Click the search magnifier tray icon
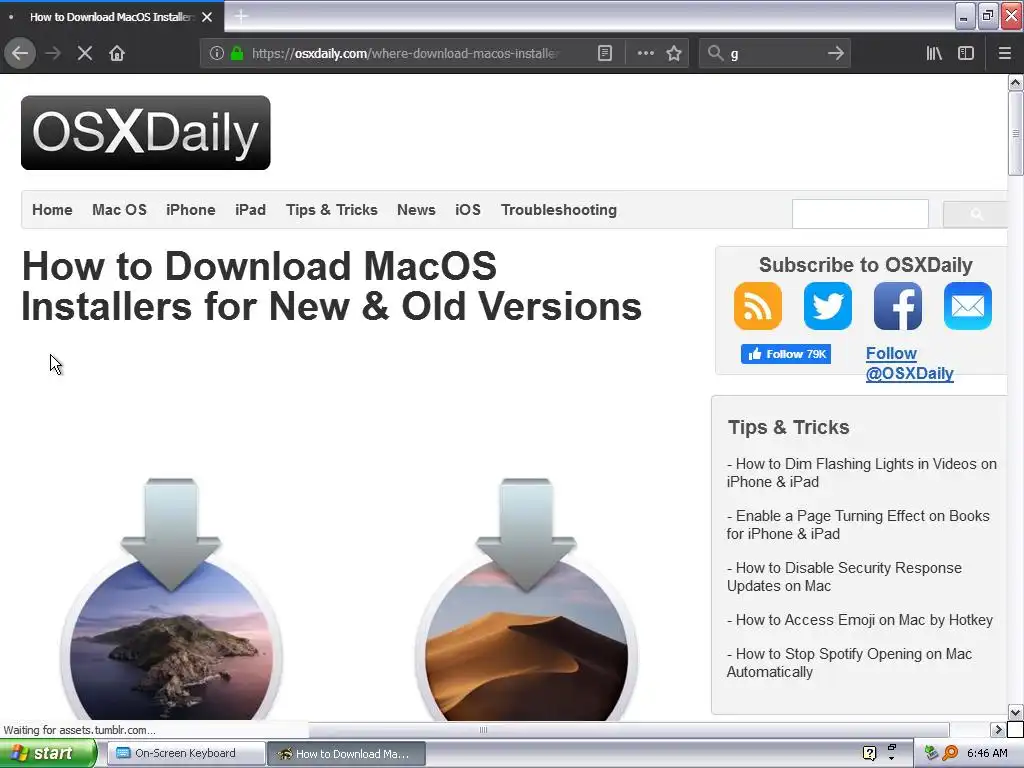This screenshot has height=768, width=1024. click(x=950, y=754)
